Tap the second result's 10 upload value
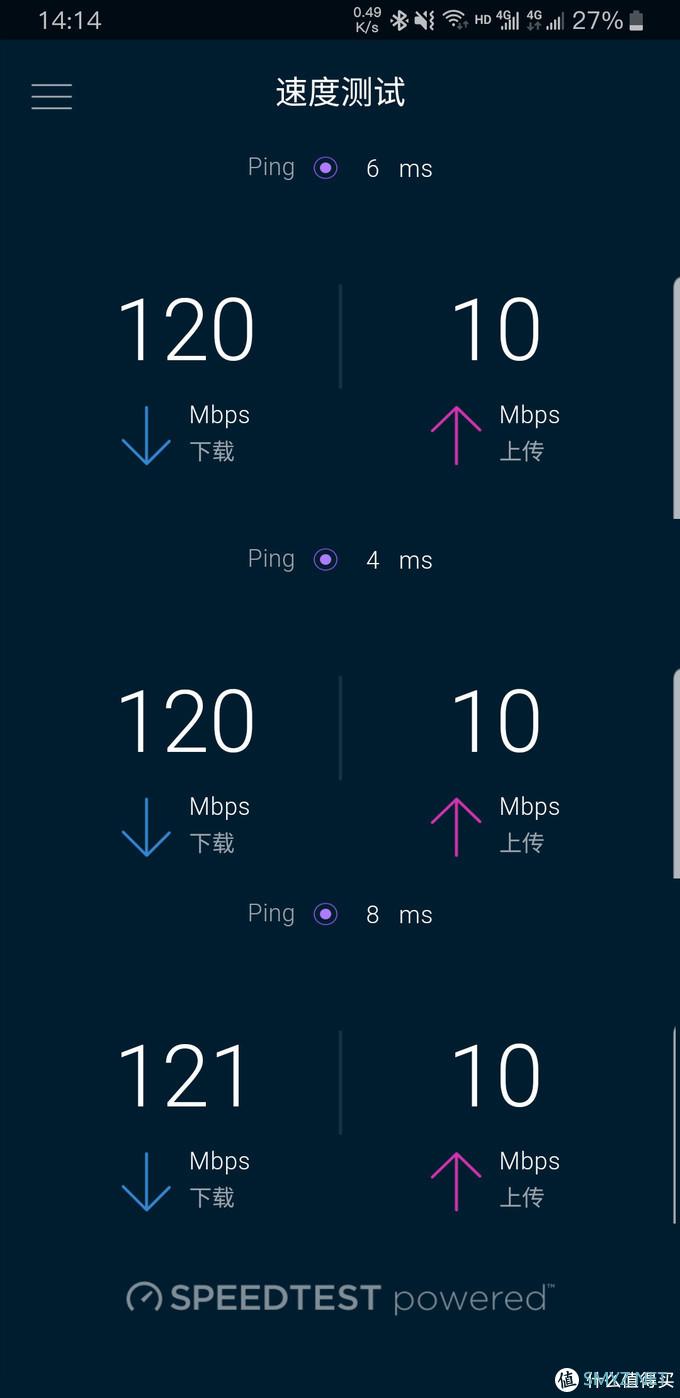 pyautogui.click(x=496, y=722)
